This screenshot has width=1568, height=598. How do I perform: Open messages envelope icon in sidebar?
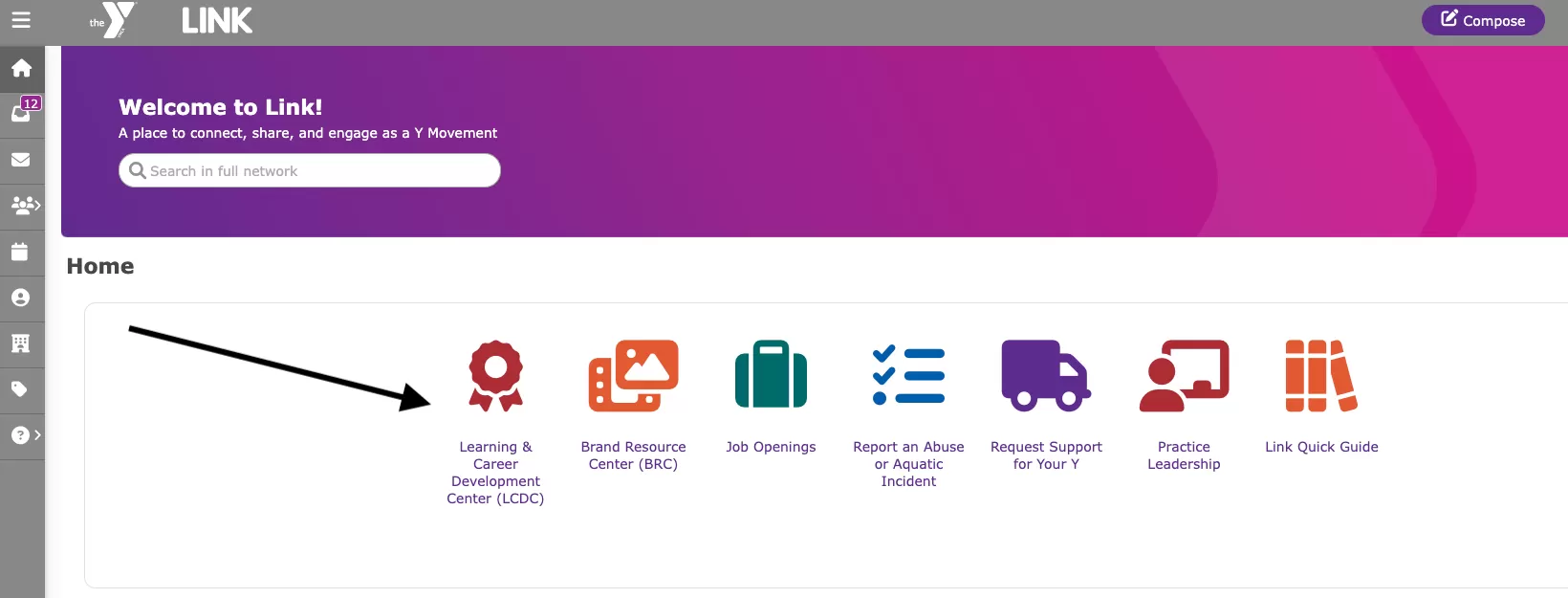tap(21, 160)
